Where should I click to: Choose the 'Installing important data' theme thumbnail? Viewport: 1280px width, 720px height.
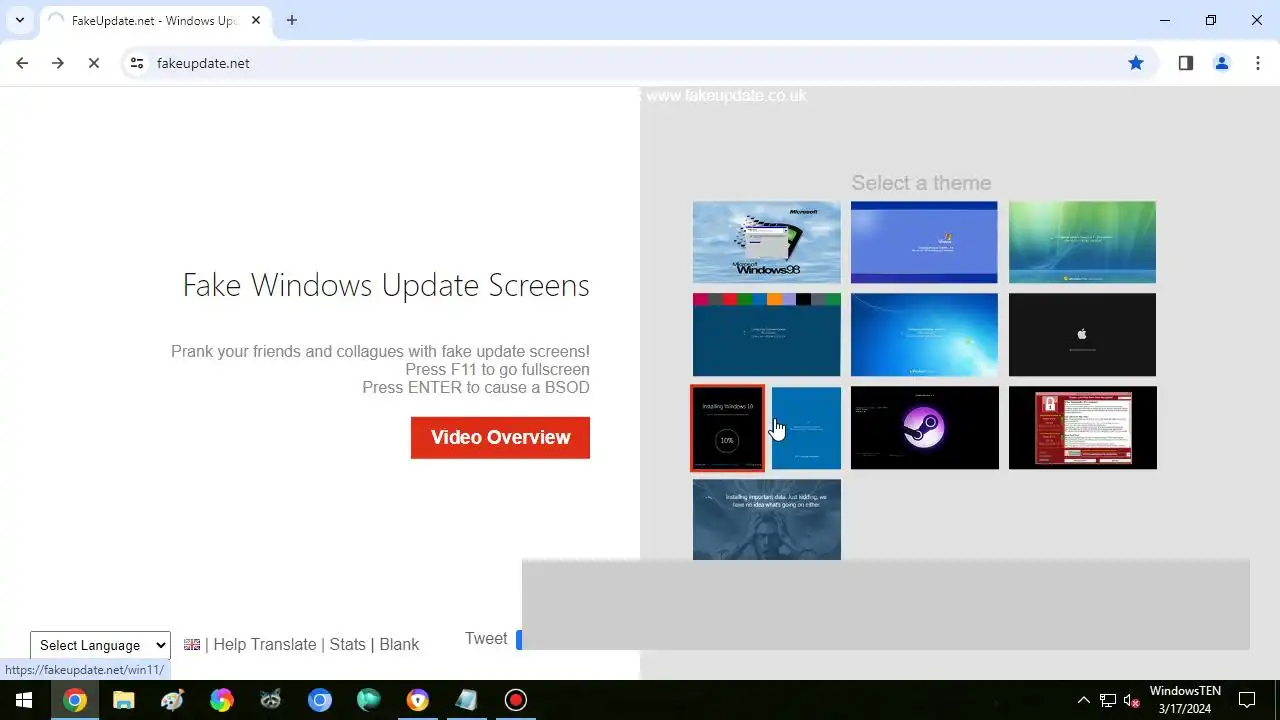(767, 520)
